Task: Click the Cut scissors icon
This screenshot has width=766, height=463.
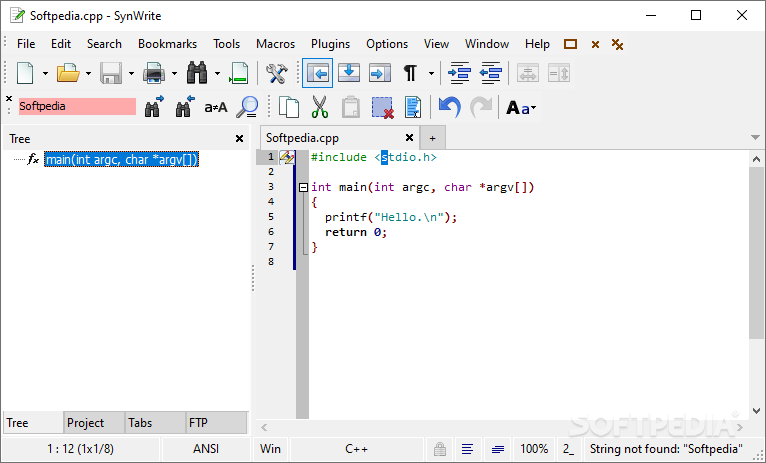Action: click(x=319, y=107)
